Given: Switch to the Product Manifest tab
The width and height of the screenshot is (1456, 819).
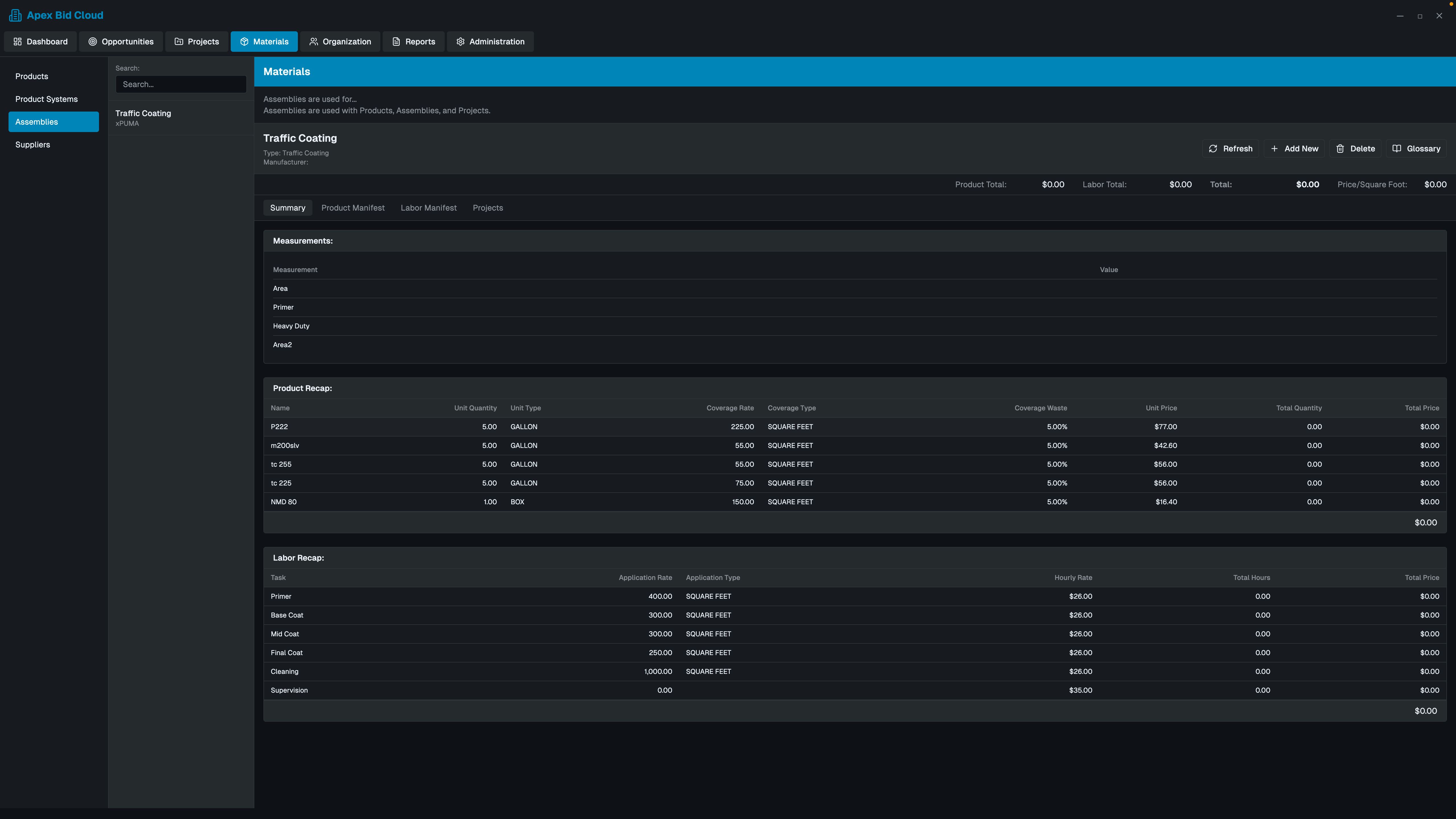Looking at the screenshot, I should (353, 208).
